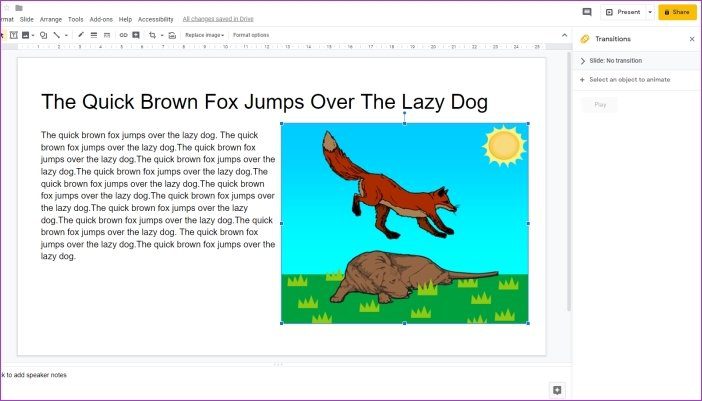Open the Replace image dropdown
This screenshot has height=401, width=702.
pos(204,35)
